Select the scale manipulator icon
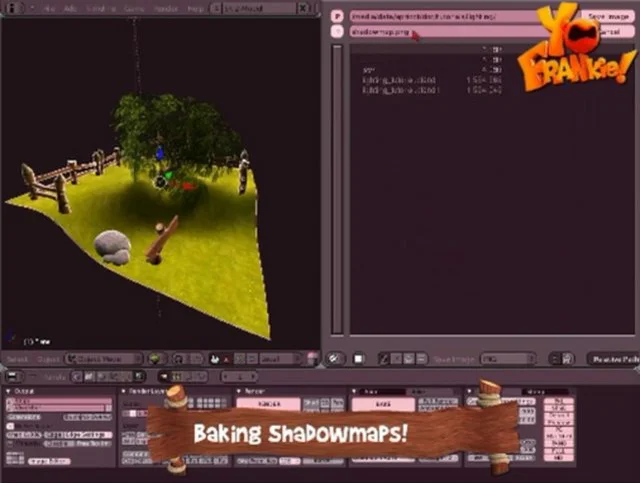 tap(252, 359)
